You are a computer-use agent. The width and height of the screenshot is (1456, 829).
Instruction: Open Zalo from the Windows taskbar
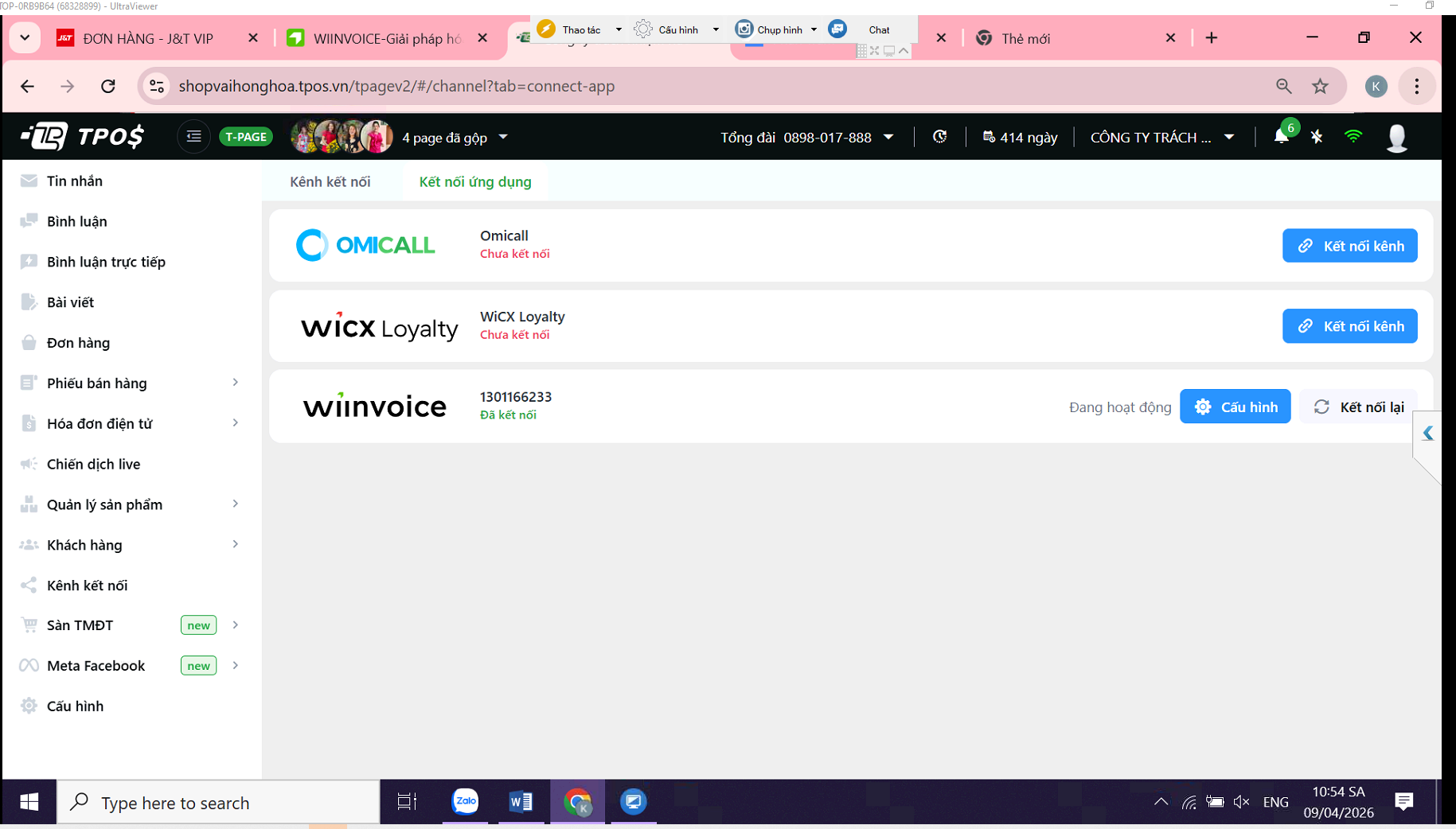(465, 802)
